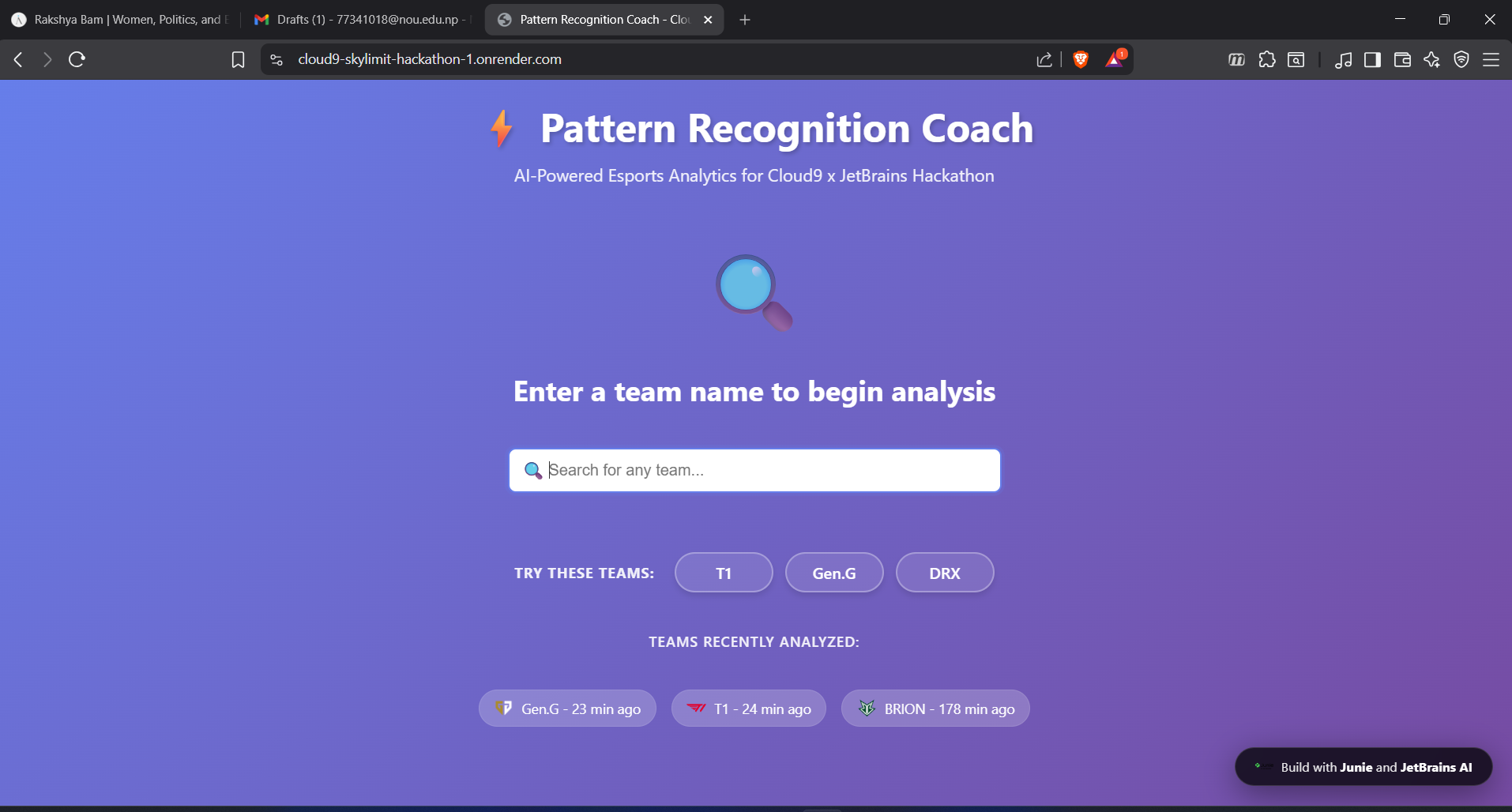This screenshot has height=812, width=1512.
Task: Click the reload page icon
Action: [x=77, y=59]
